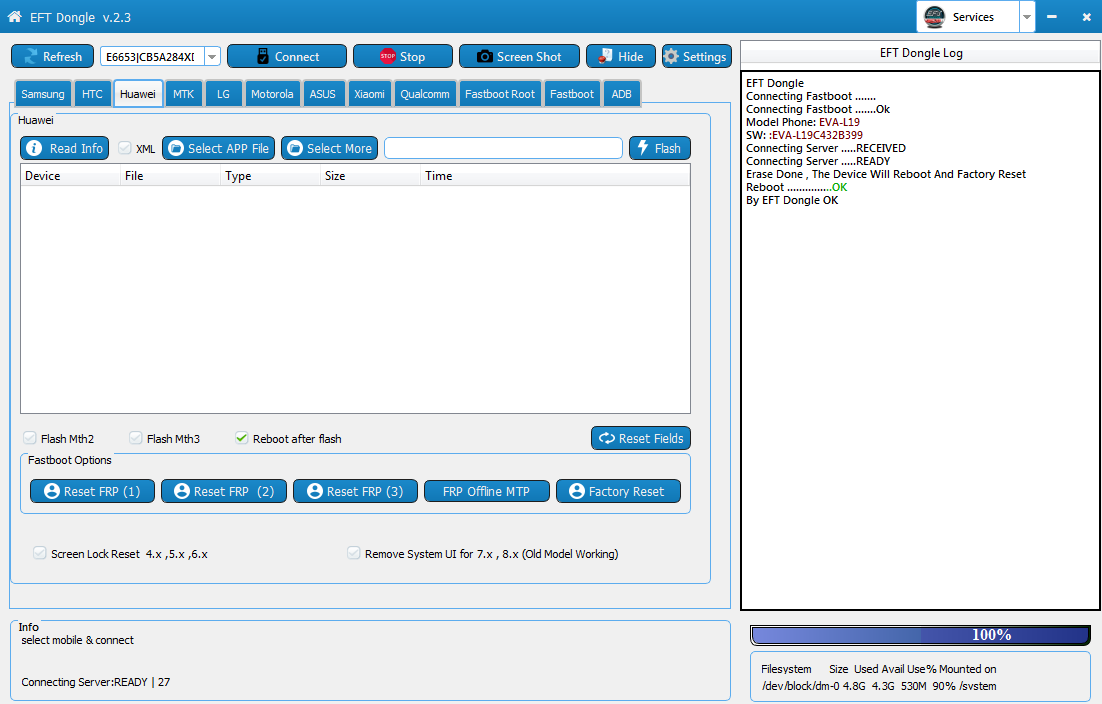Screen dimensions: 1102x704
Task: Select the Huawei tab
Action: 138,94
